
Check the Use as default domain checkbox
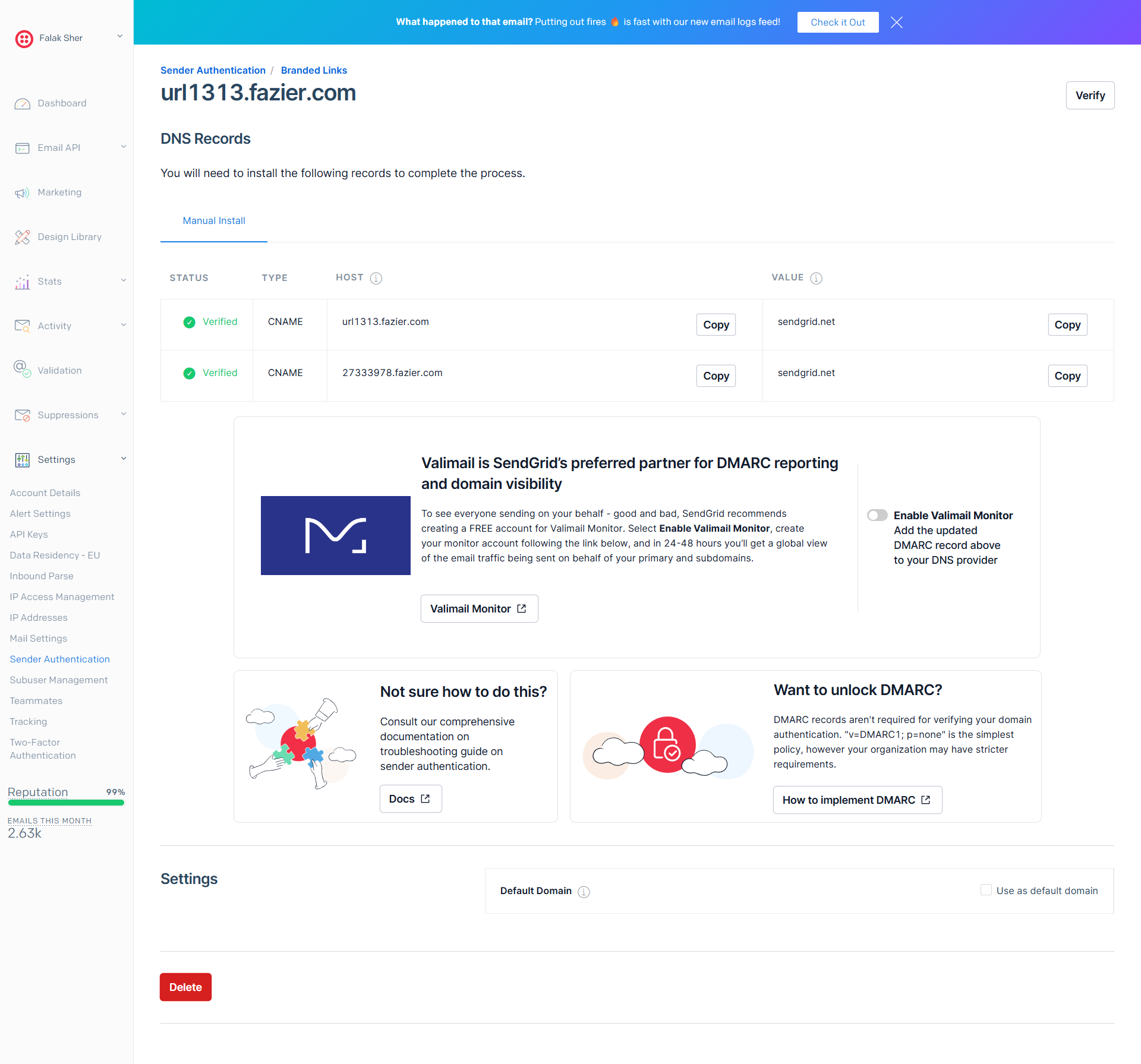click(x=986, y=890)
